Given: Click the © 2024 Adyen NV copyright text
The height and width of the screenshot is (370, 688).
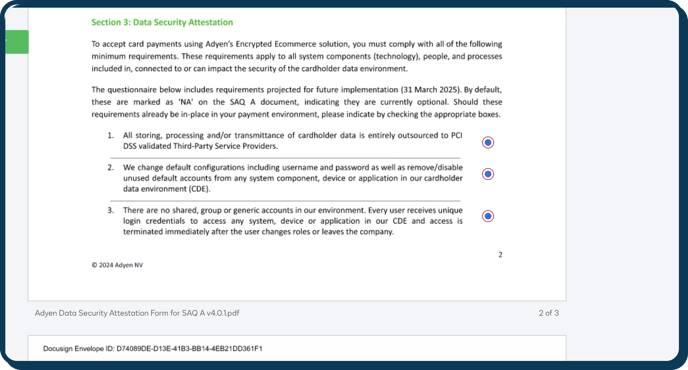Looking at the screenshot, I should 117,265.
